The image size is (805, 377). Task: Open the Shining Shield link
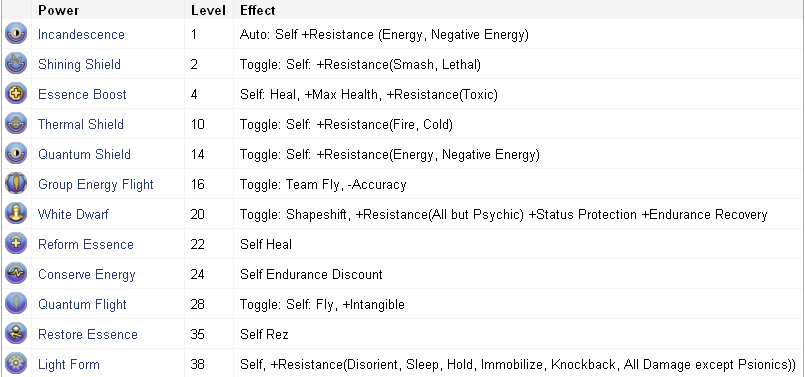[x=80, y=64]
